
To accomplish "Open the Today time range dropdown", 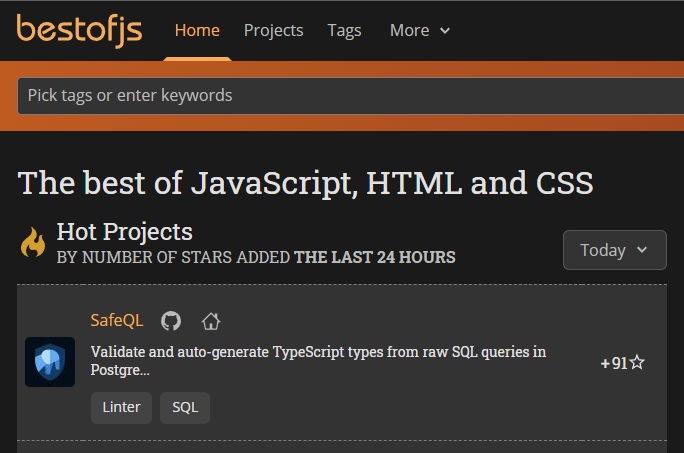I will pyautogui.click(x=615, y=250).
